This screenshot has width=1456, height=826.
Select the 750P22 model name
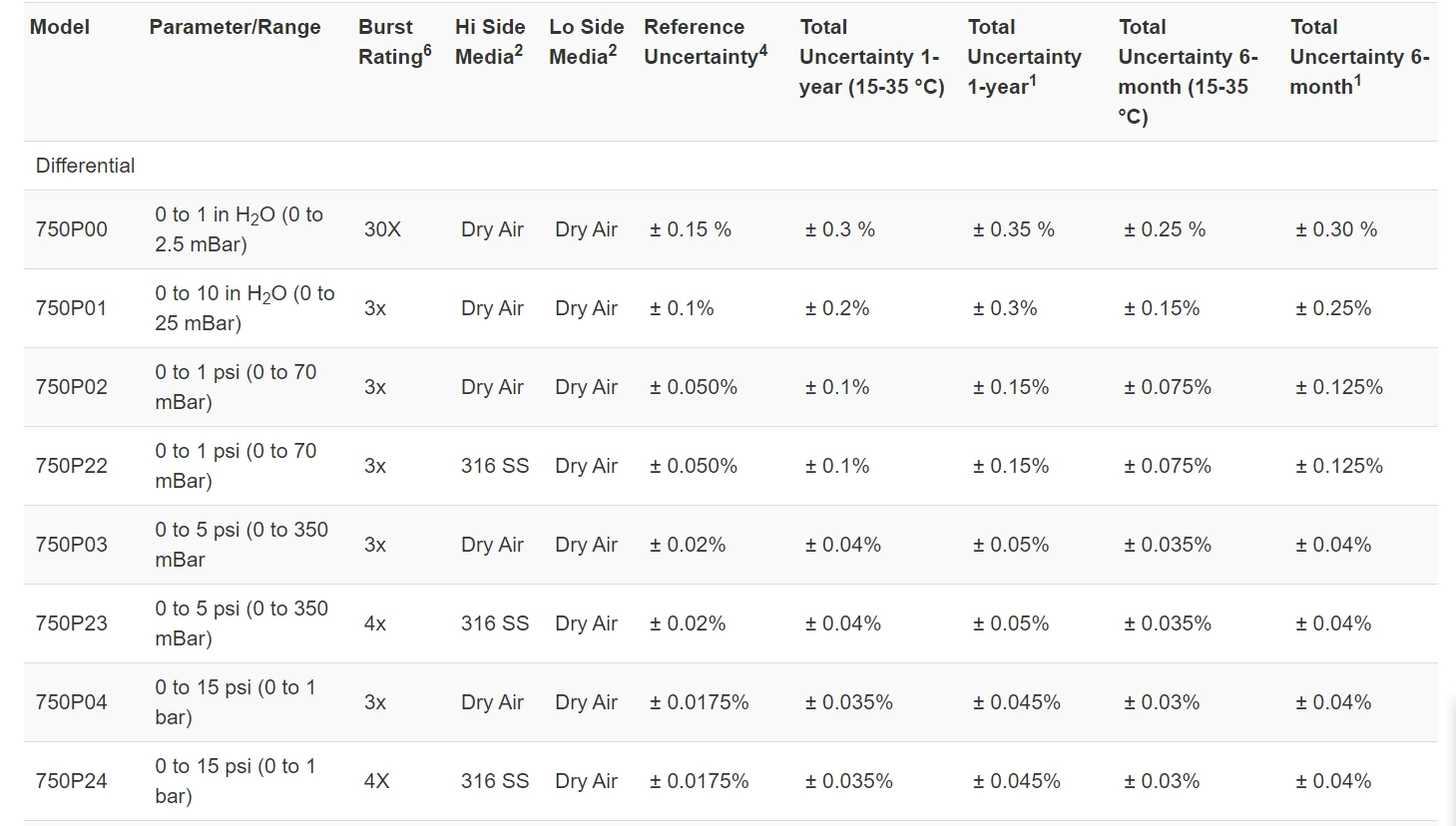point(71,466)
